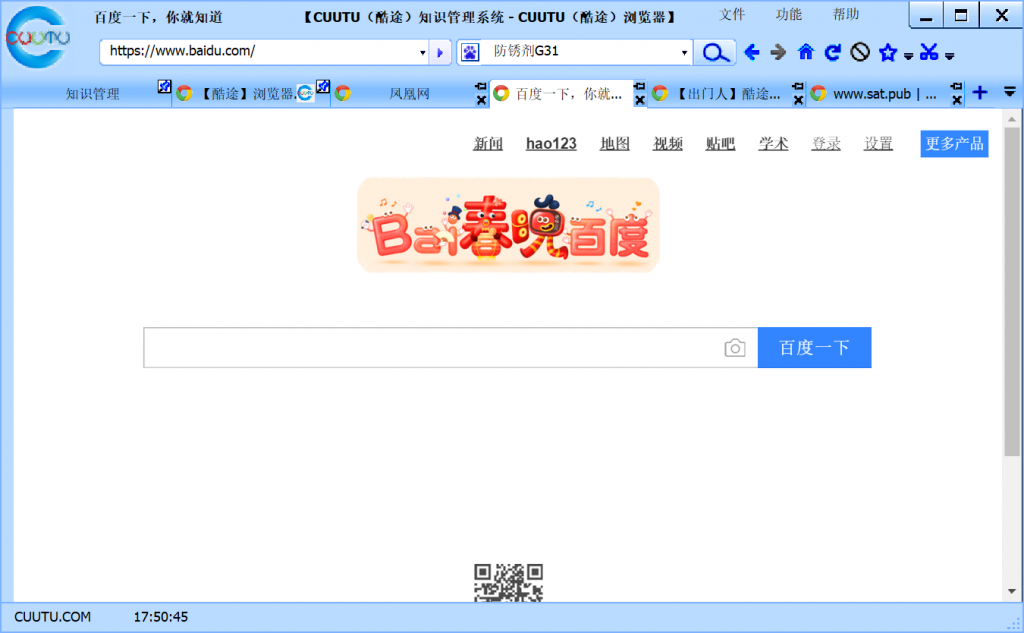The height and width of the screenshot is (633, 1024).
Task: Toggle pinned icon on 知识管理 tab
Action: pyautogui.click(x=165, y=86)
